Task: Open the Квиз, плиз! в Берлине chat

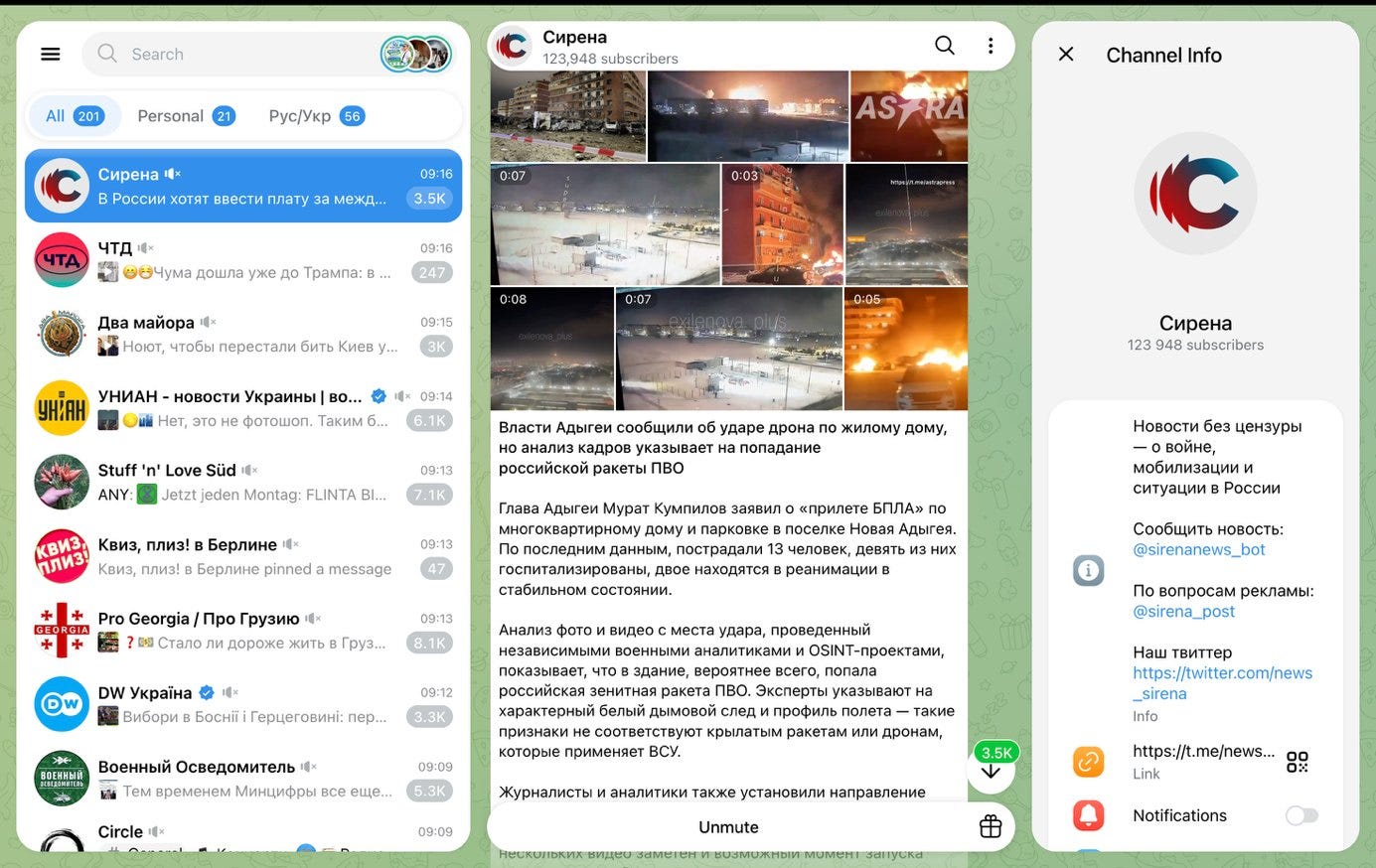Action: point(243,556)
